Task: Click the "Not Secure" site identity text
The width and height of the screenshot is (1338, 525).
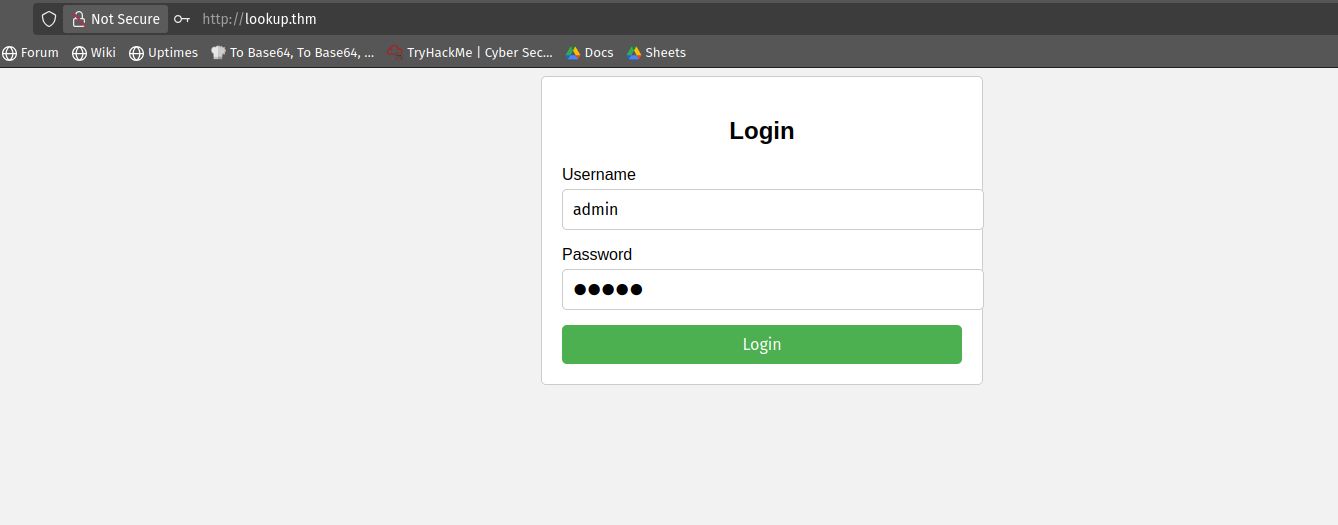Action: pyautogui.click(x=125, y=19)
